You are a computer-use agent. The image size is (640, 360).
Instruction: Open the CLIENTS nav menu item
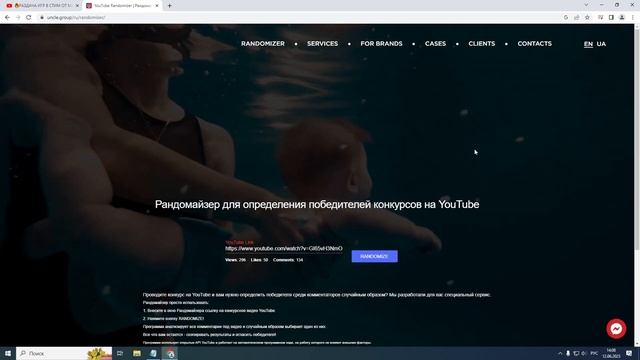click(482, 44)
